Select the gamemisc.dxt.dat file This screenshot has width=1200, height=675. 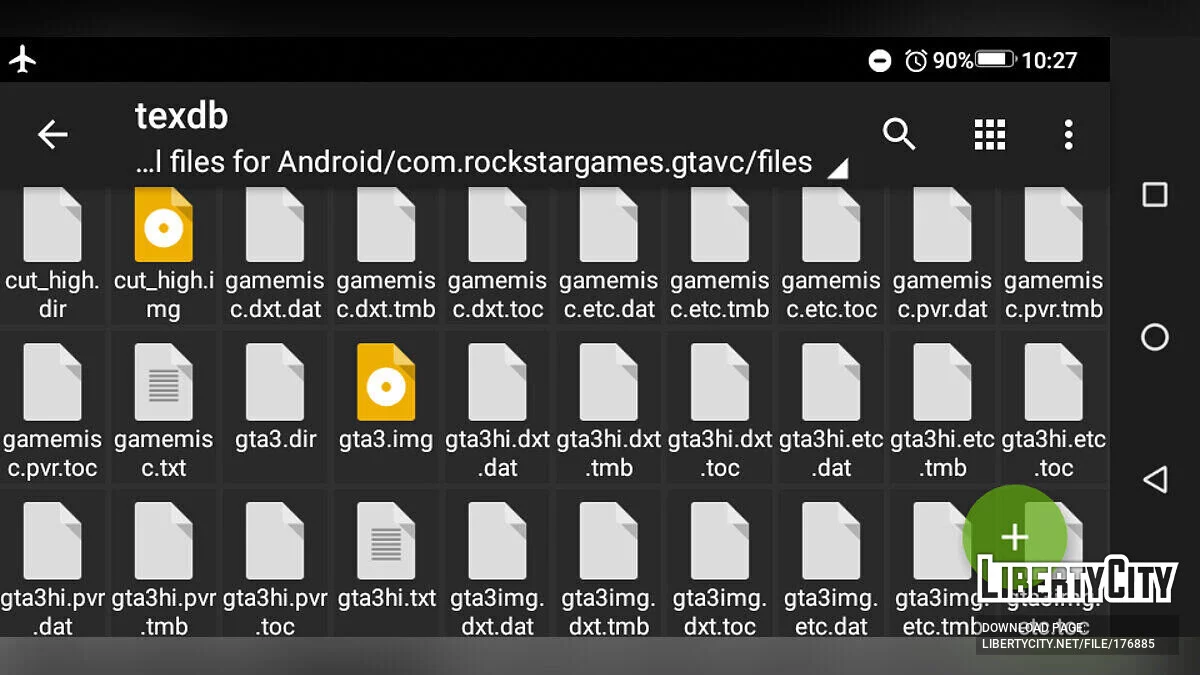coord(275,226)
